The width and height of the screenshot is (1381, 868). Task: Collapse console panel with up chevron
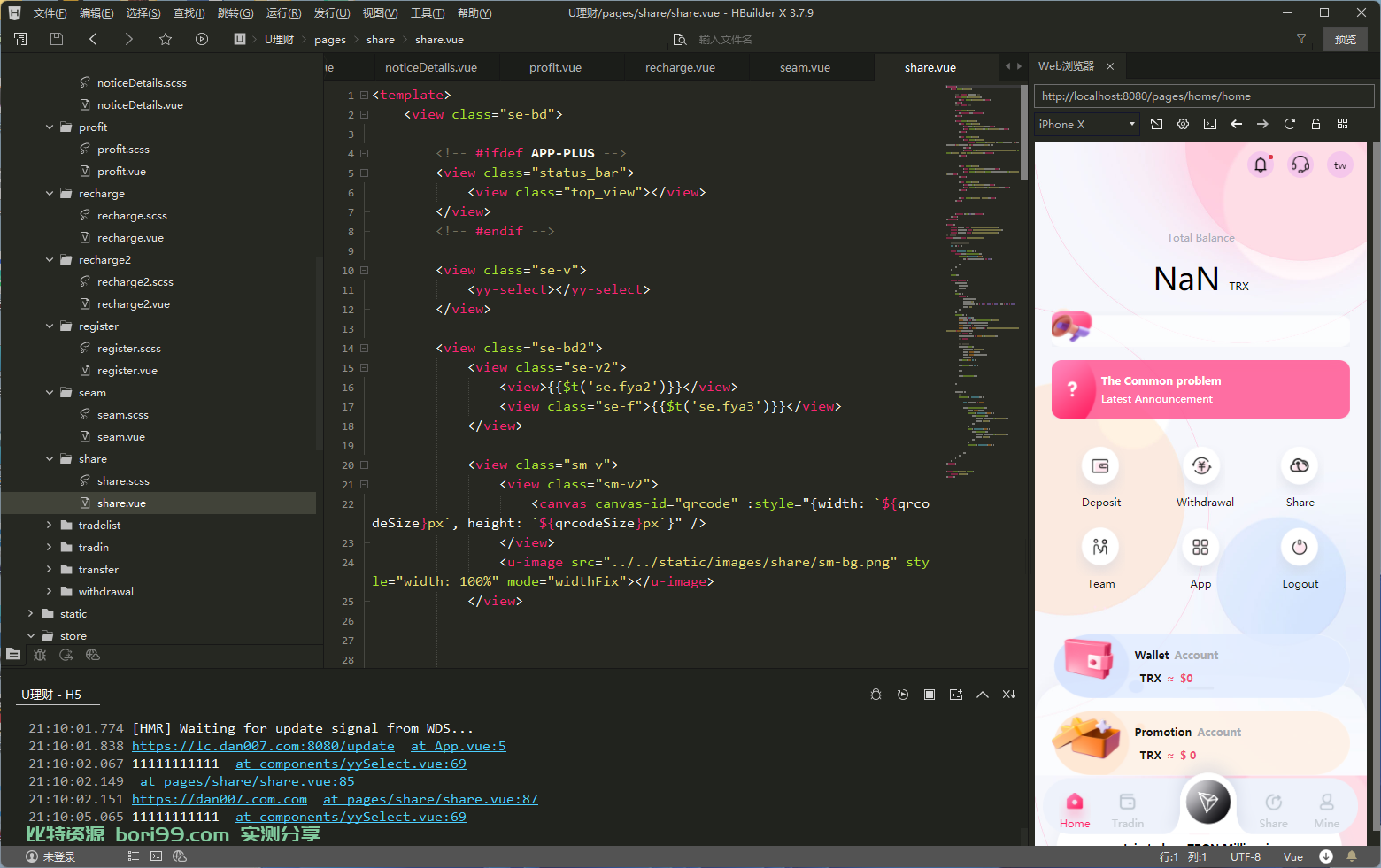983,695
